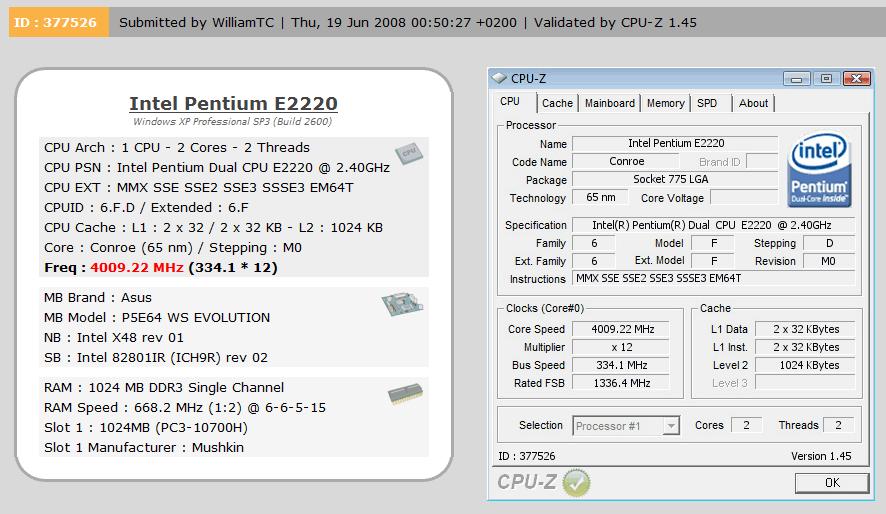Switch to the Cache tab
This screenshot has height=514, width=886.
coord(557,103)
